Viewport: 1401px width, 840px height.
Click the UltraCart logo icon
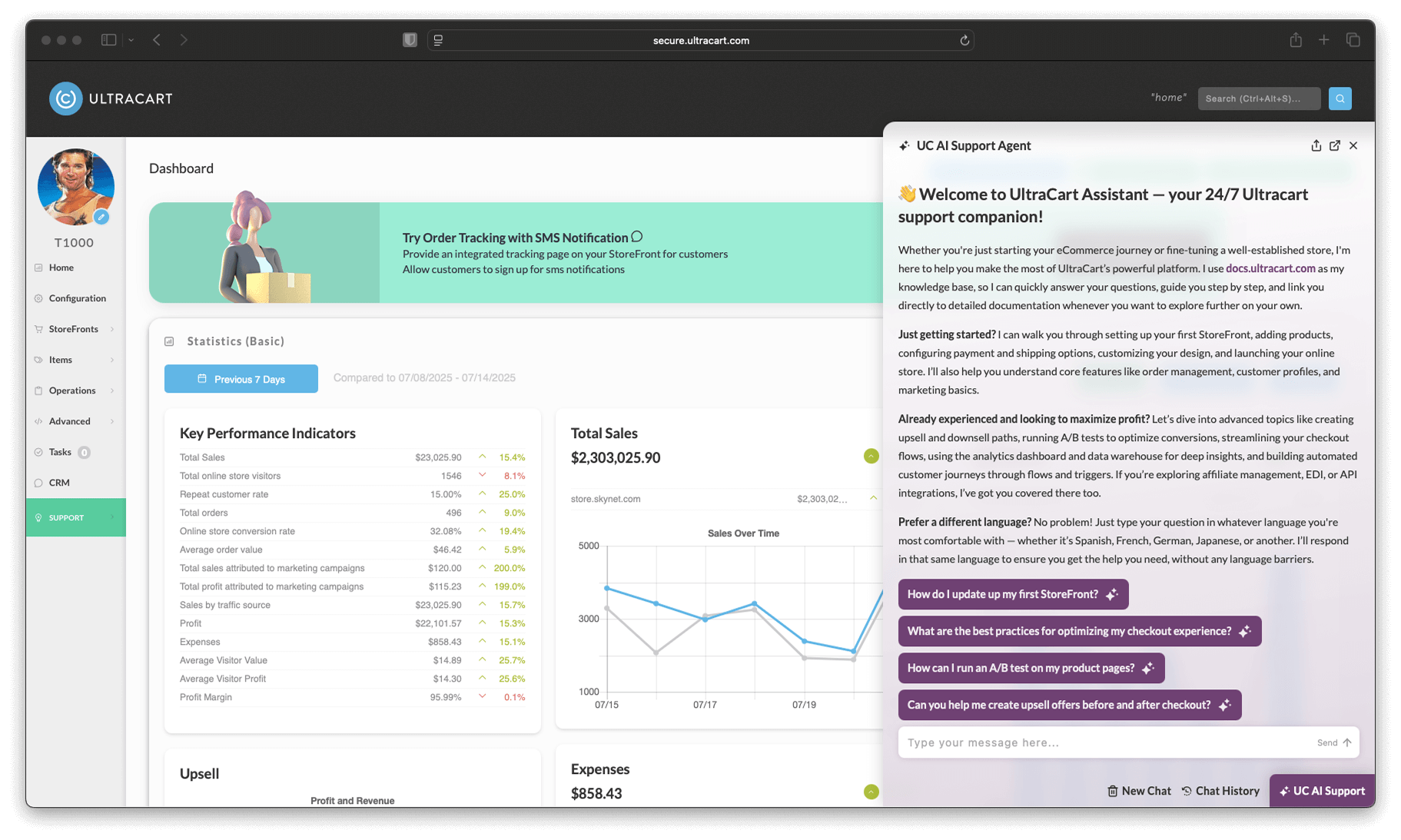pyautogui.click(x=65, y=98)
